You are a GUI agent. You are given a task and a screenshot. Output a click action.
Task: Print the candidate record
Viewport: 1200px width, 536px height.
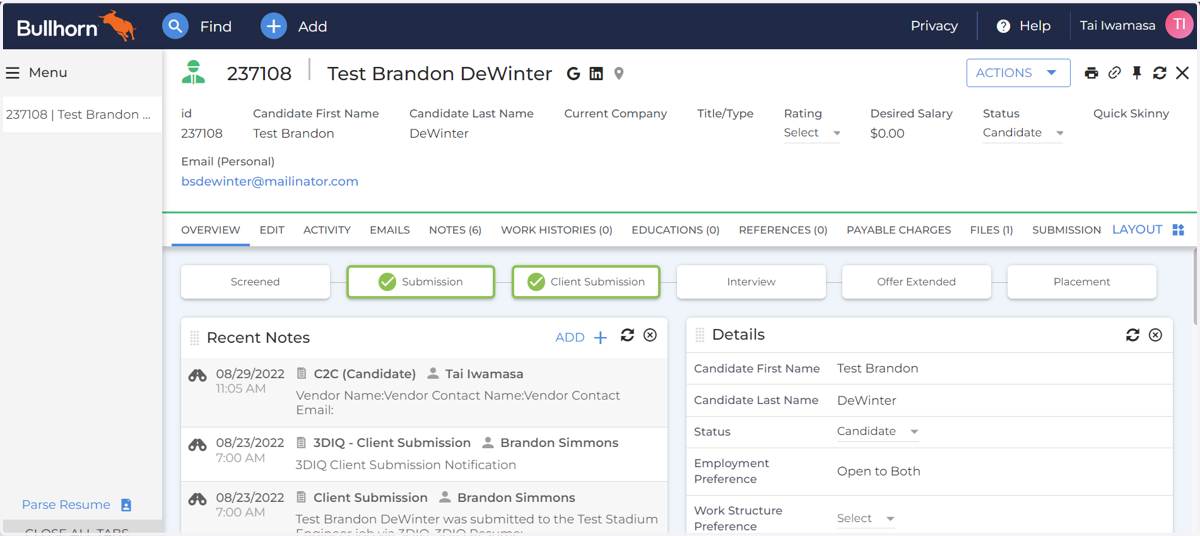[x=1091, y=73]
